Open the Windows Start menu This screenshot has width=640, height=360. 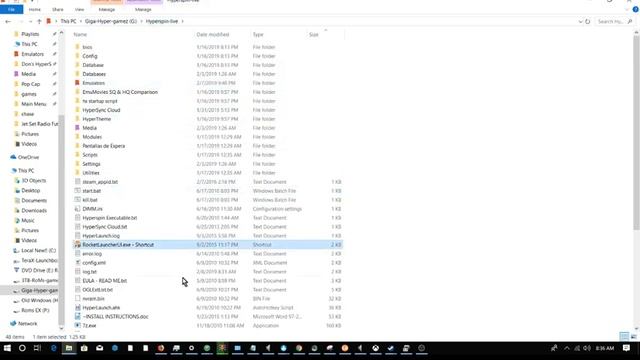click(7, 348)
